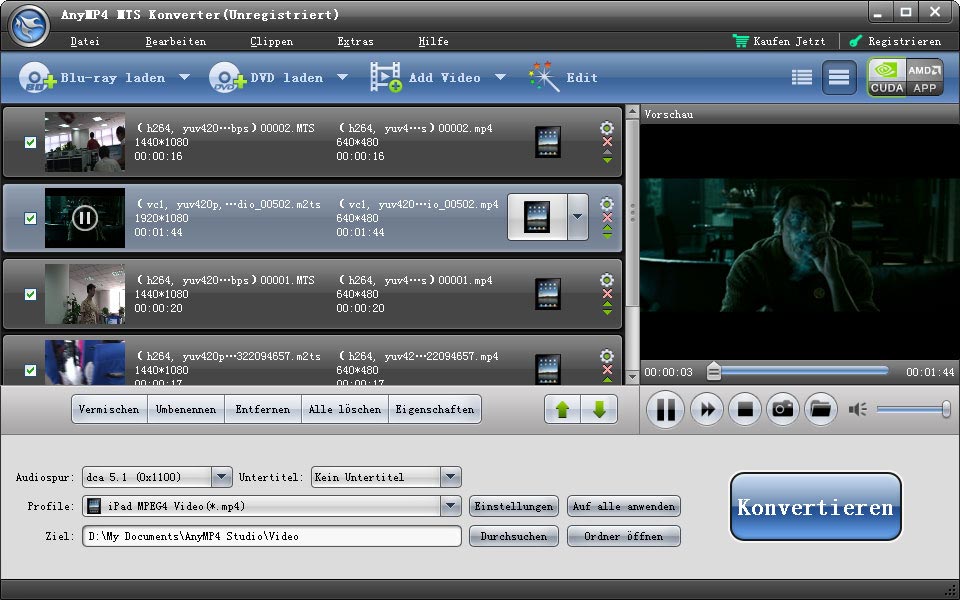Move selected item up with green arrow
This screenshot has height=600, width=960.
coord(563,409)
